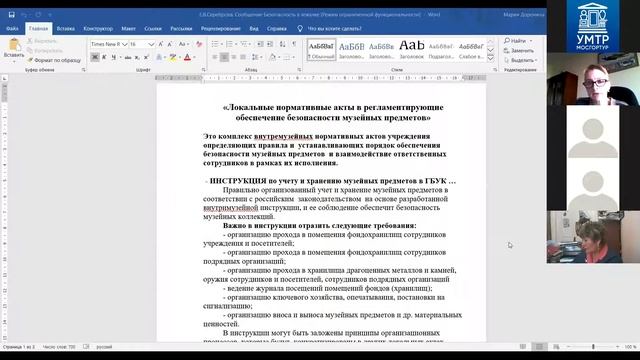
Task: Decrease font size with the smaller A icon
Action: click(170, 44)
